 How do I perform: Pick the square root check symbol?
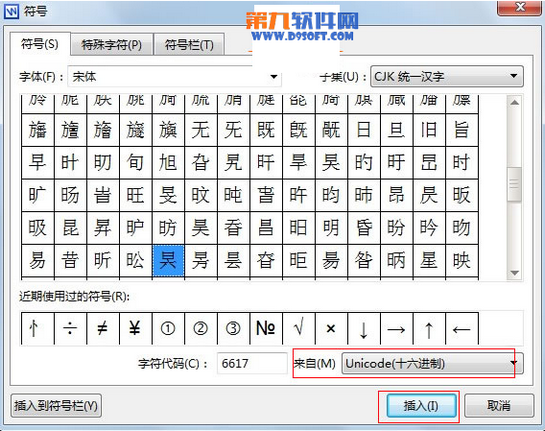(x=299, y=328)
